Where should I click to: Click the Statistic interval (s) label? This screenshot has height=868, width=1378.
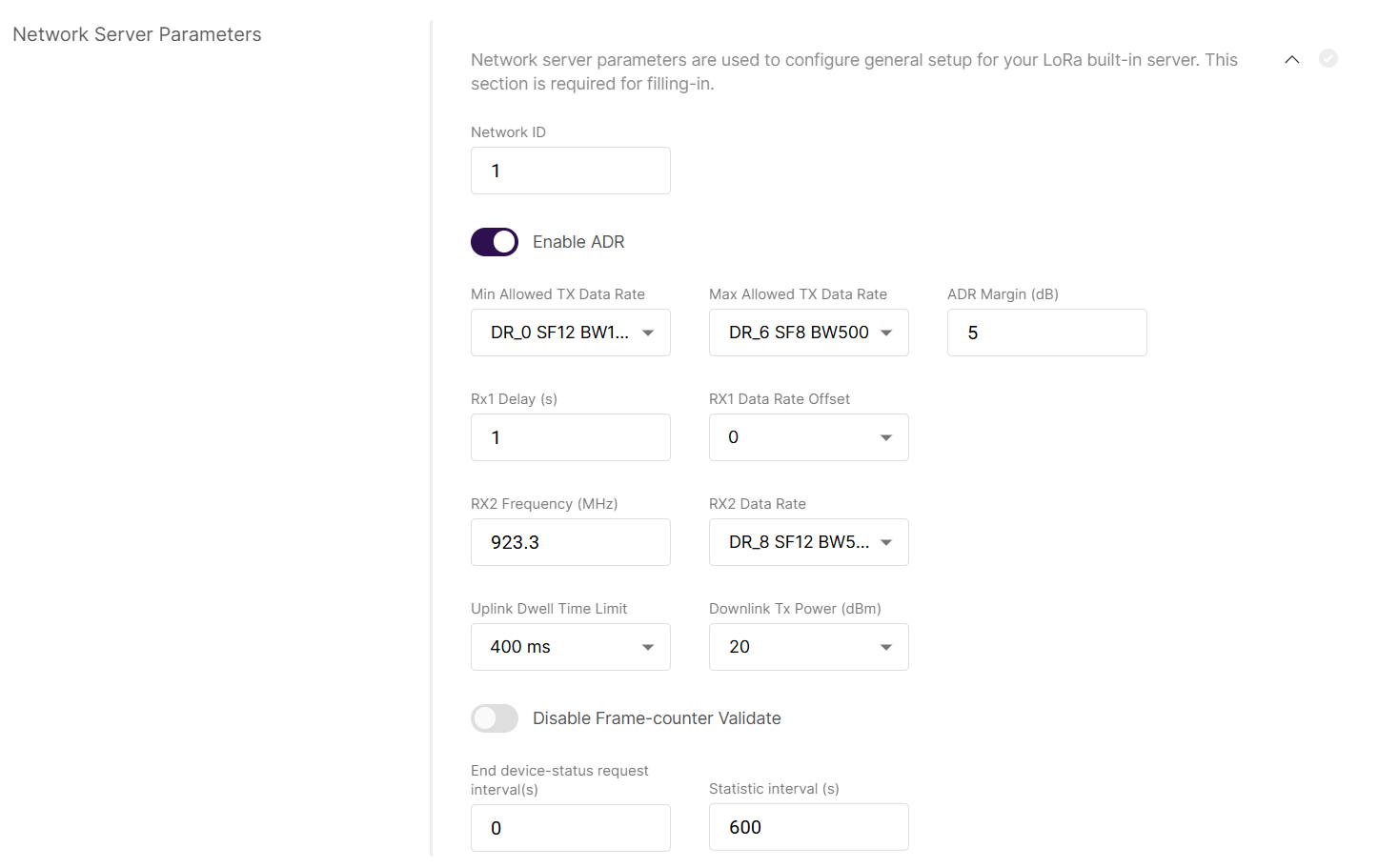pyautogui.click(x=774, y=789)
